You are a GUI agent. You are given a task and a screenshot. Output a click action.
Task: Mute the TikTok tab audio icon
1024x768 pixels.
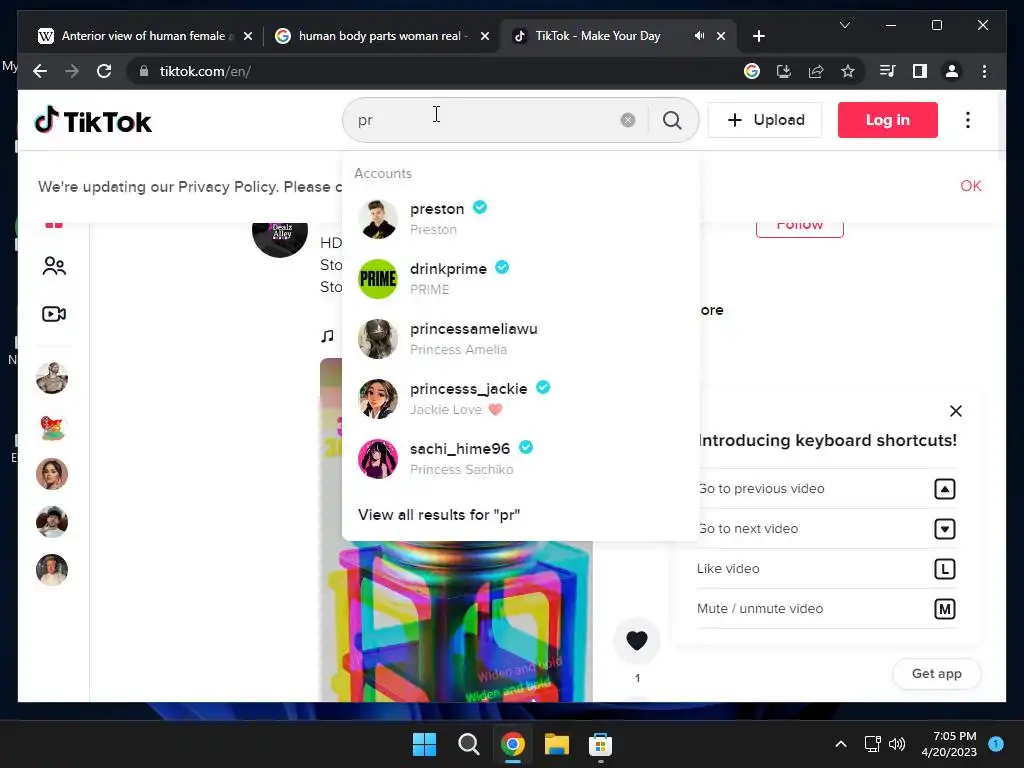click(699, 36)
